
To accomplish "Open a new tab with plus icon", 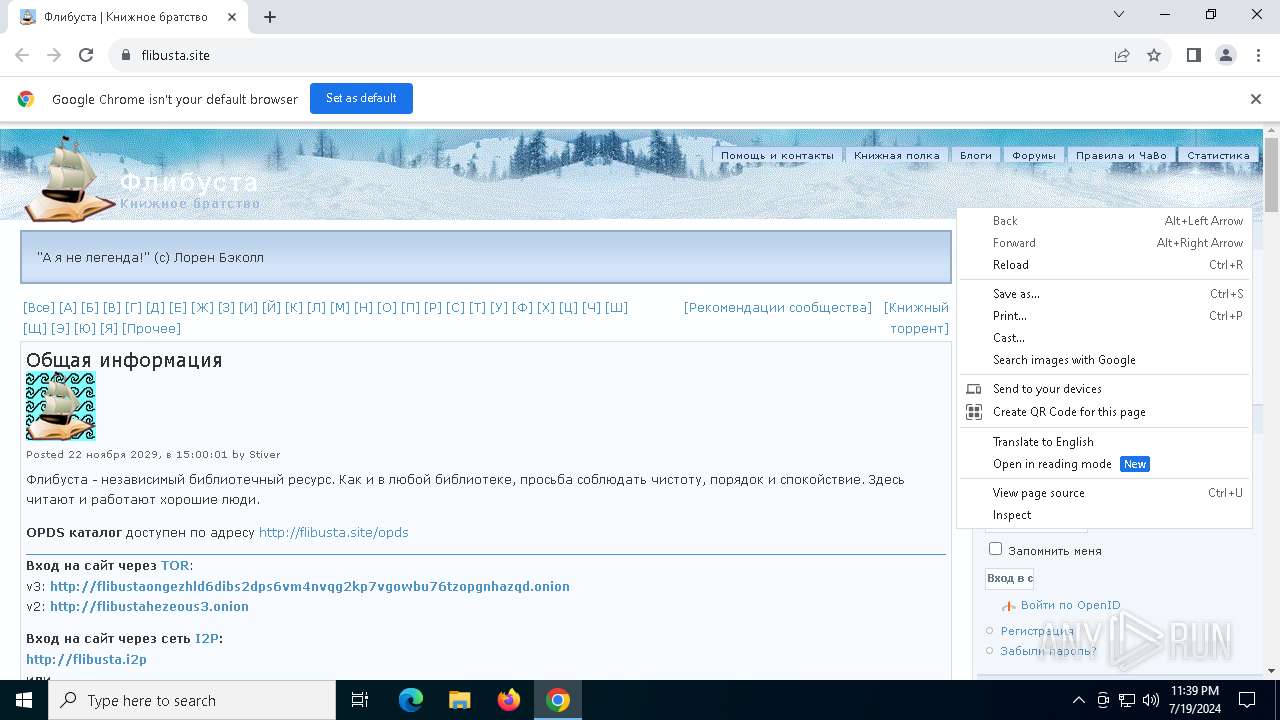I will click(270, 17).
